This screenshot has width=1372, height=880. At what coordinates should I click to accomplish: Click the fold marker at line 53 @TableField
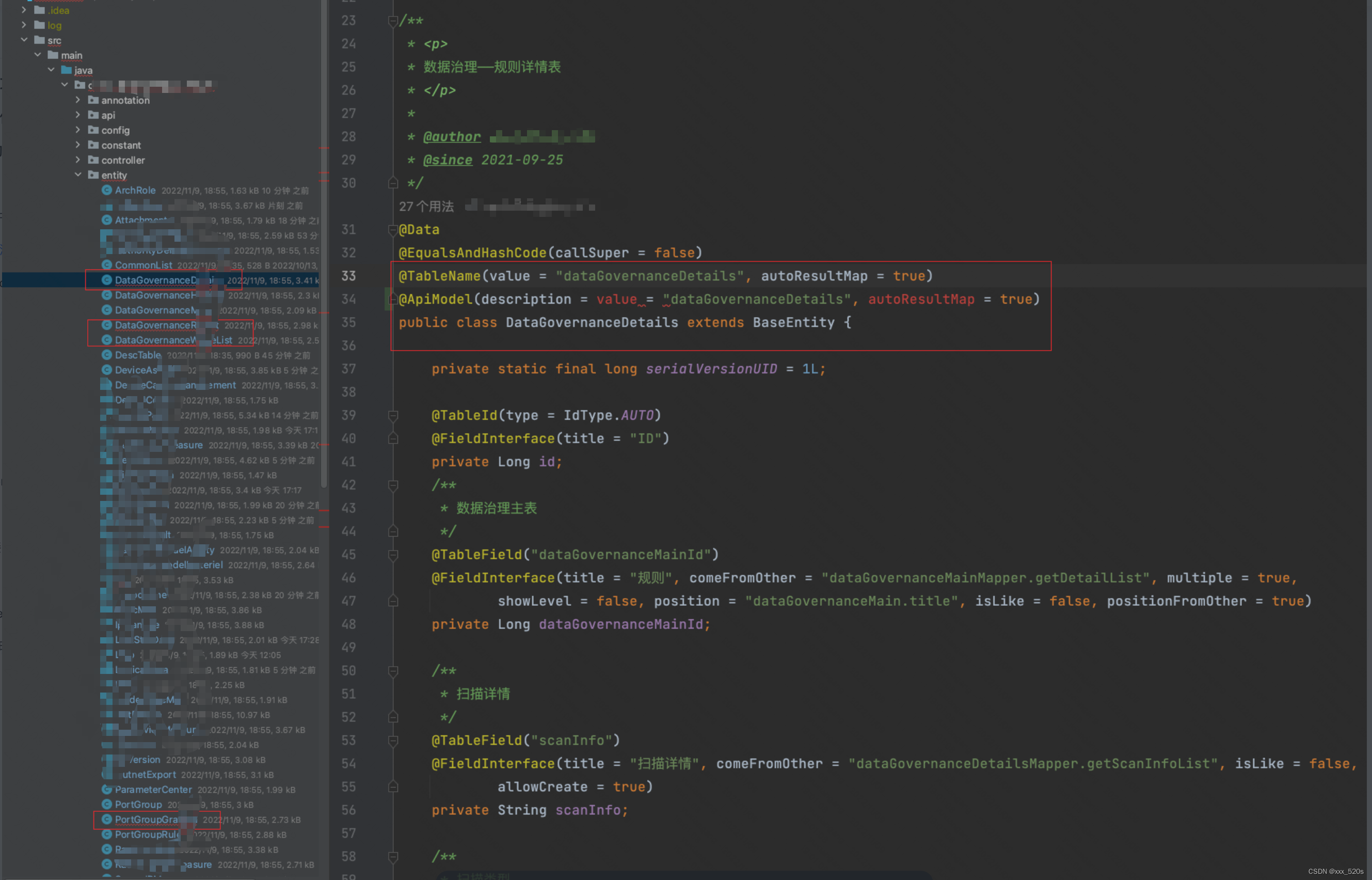pos(393,741)
